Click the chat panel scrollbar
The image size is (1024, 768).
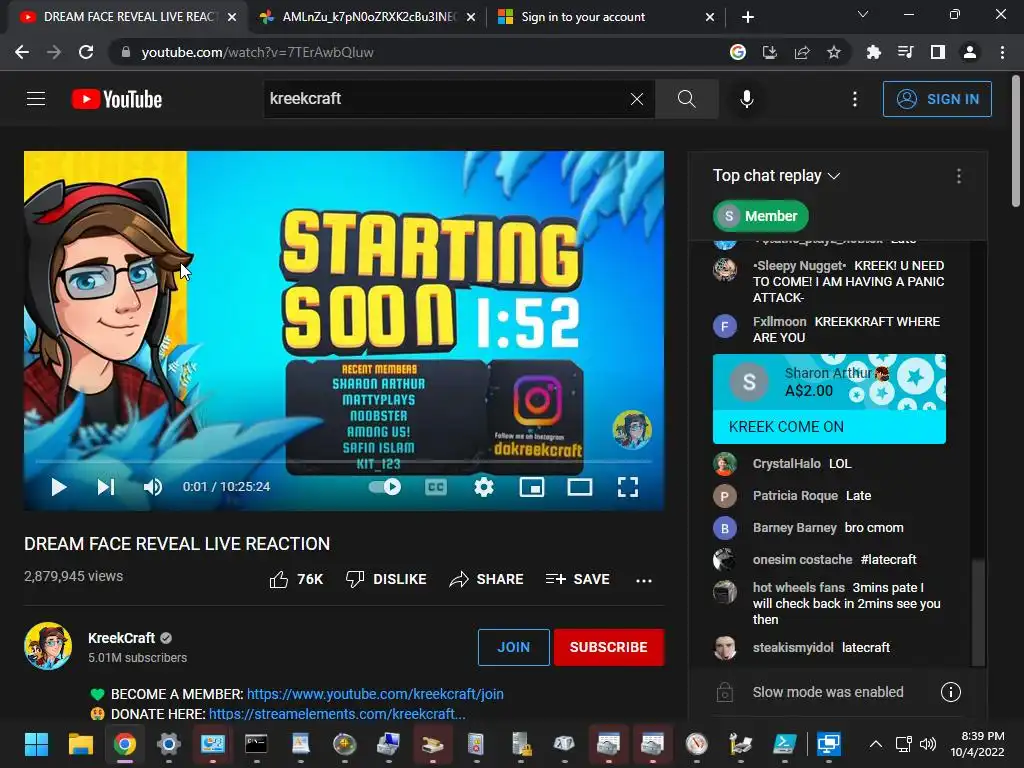tap(978, 612)
